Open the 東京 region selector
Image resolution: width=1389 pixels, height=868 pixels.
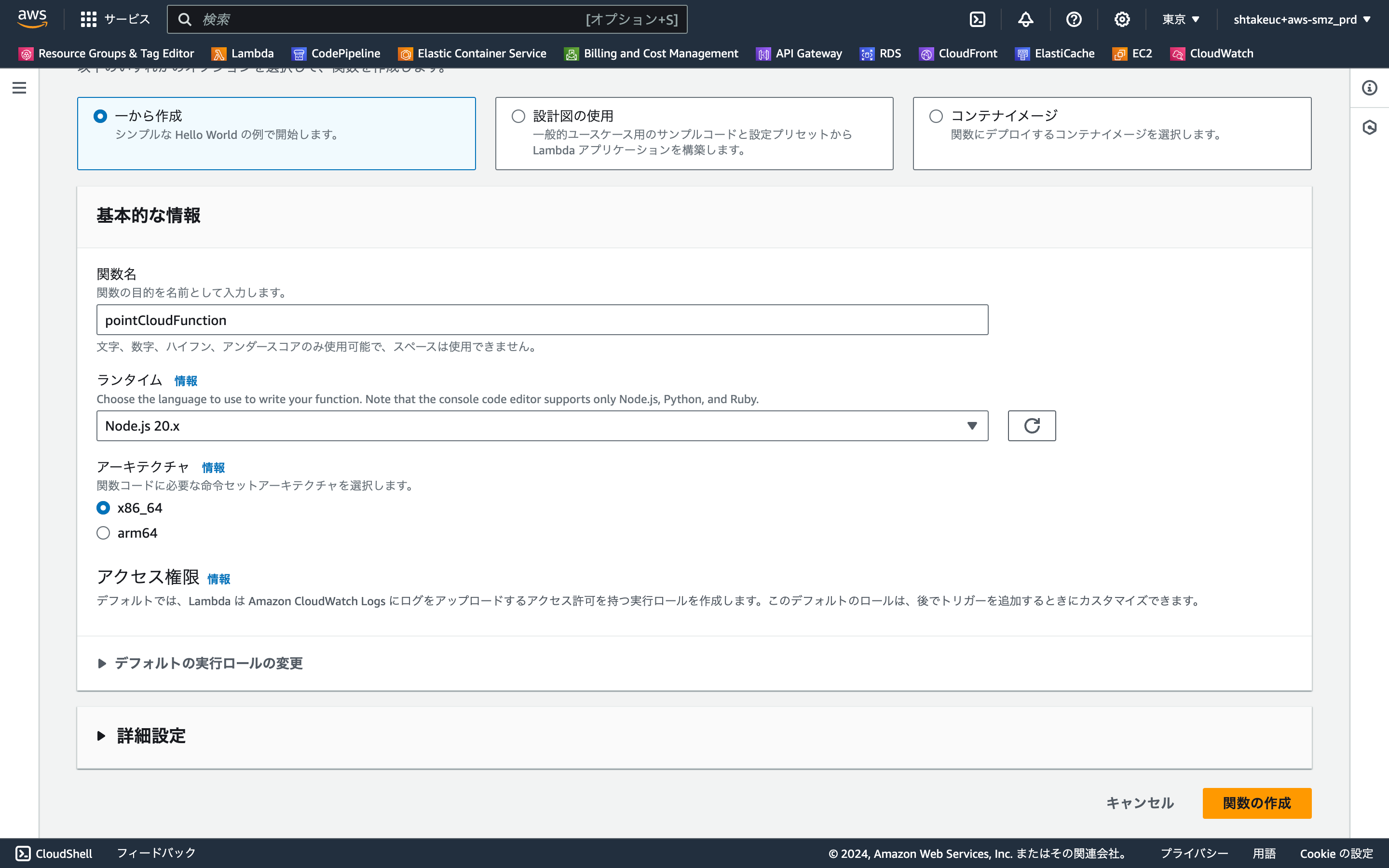1179,18
